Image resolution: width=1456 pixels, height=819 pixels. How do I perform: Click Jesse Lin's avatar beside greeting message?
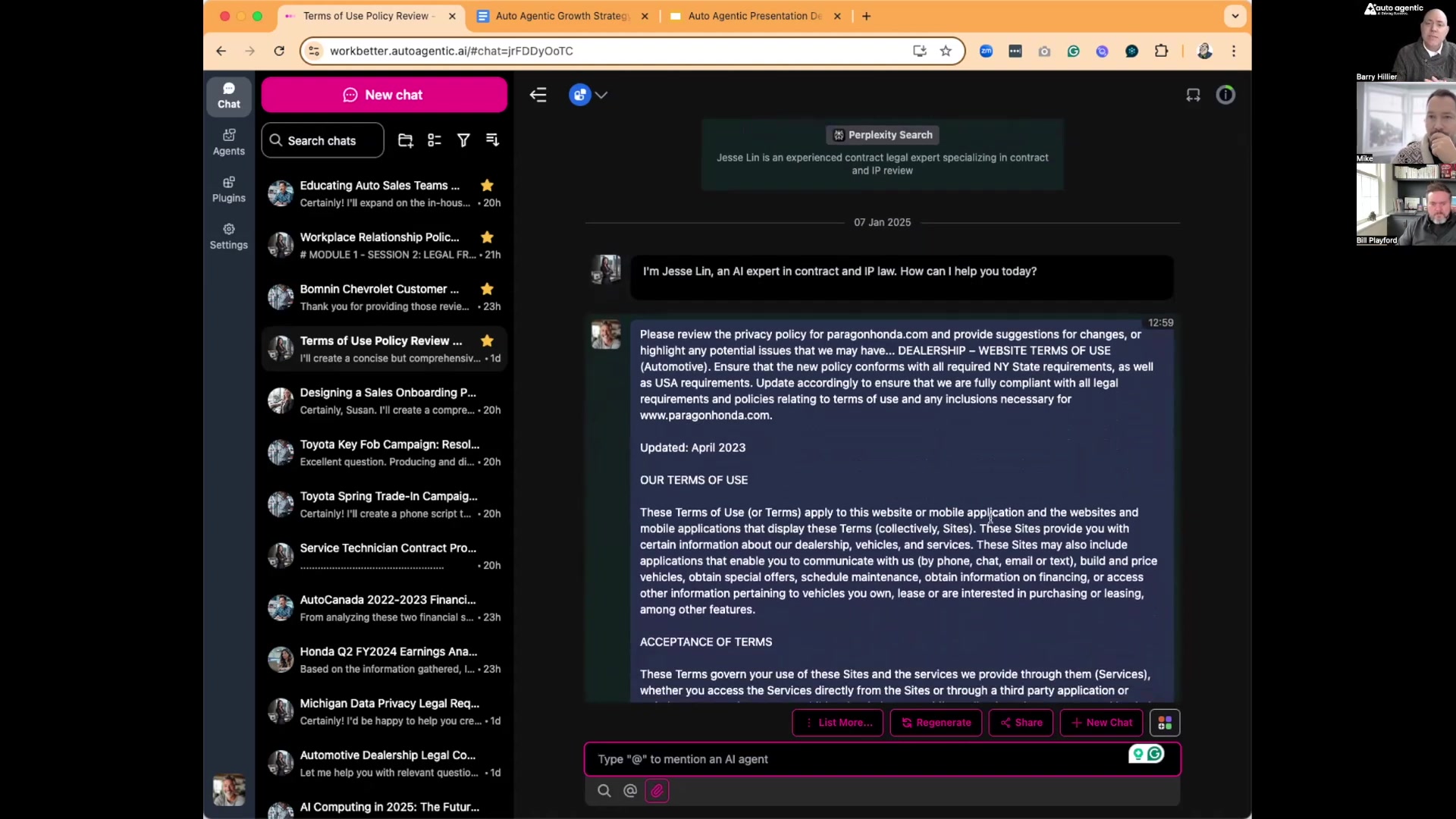point(606,269)
